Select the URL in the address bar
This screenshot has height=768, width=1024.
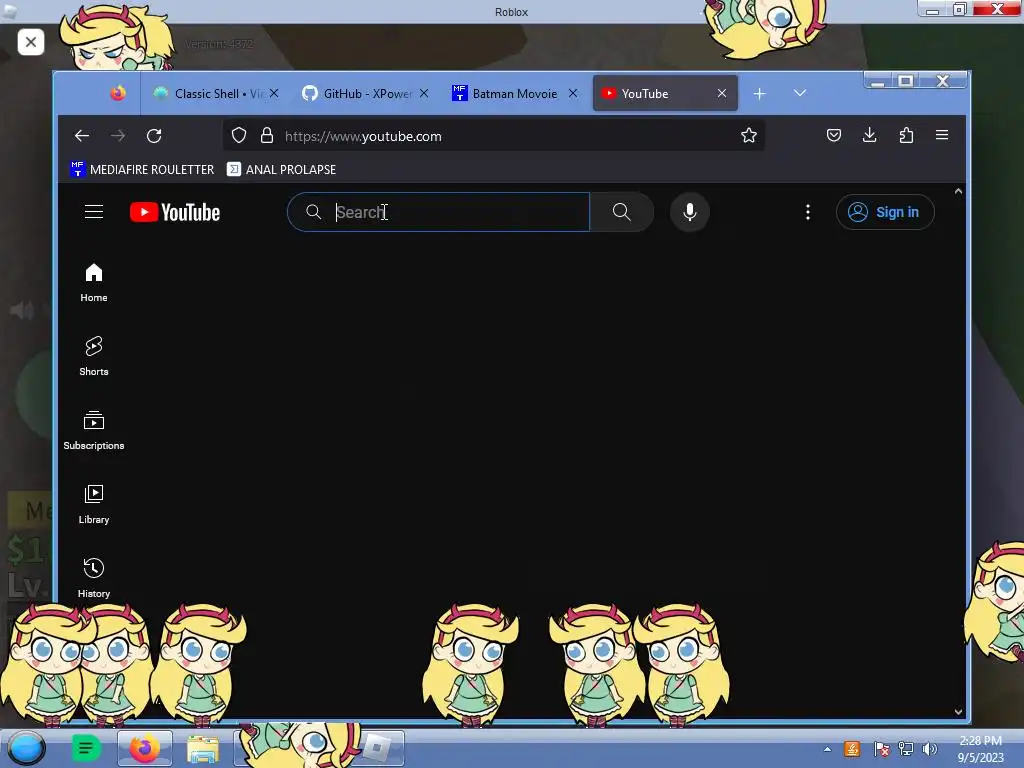click(363, 136)
